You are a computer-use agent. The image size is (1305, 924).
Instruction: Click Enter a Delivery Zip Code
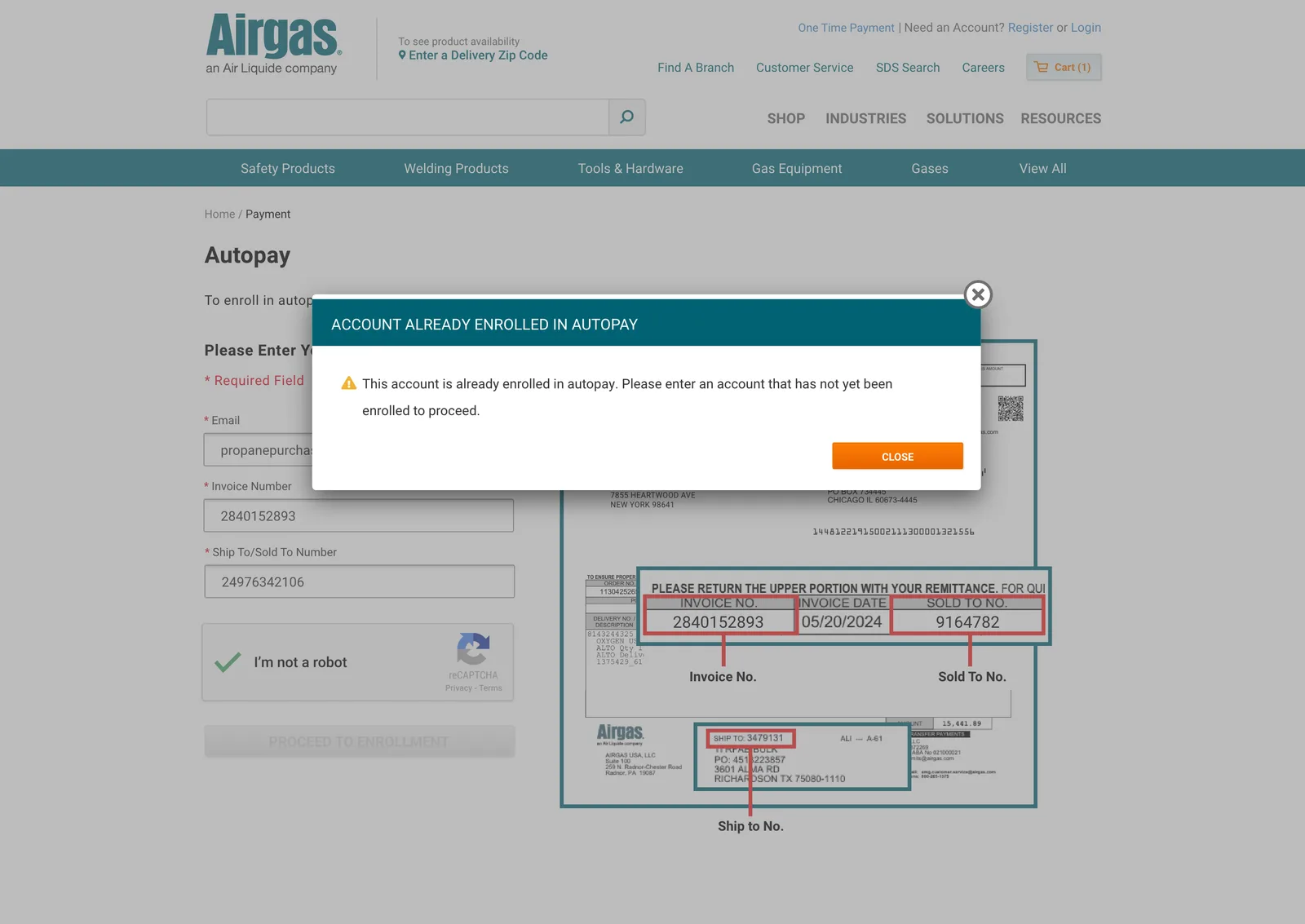point(473,55)
